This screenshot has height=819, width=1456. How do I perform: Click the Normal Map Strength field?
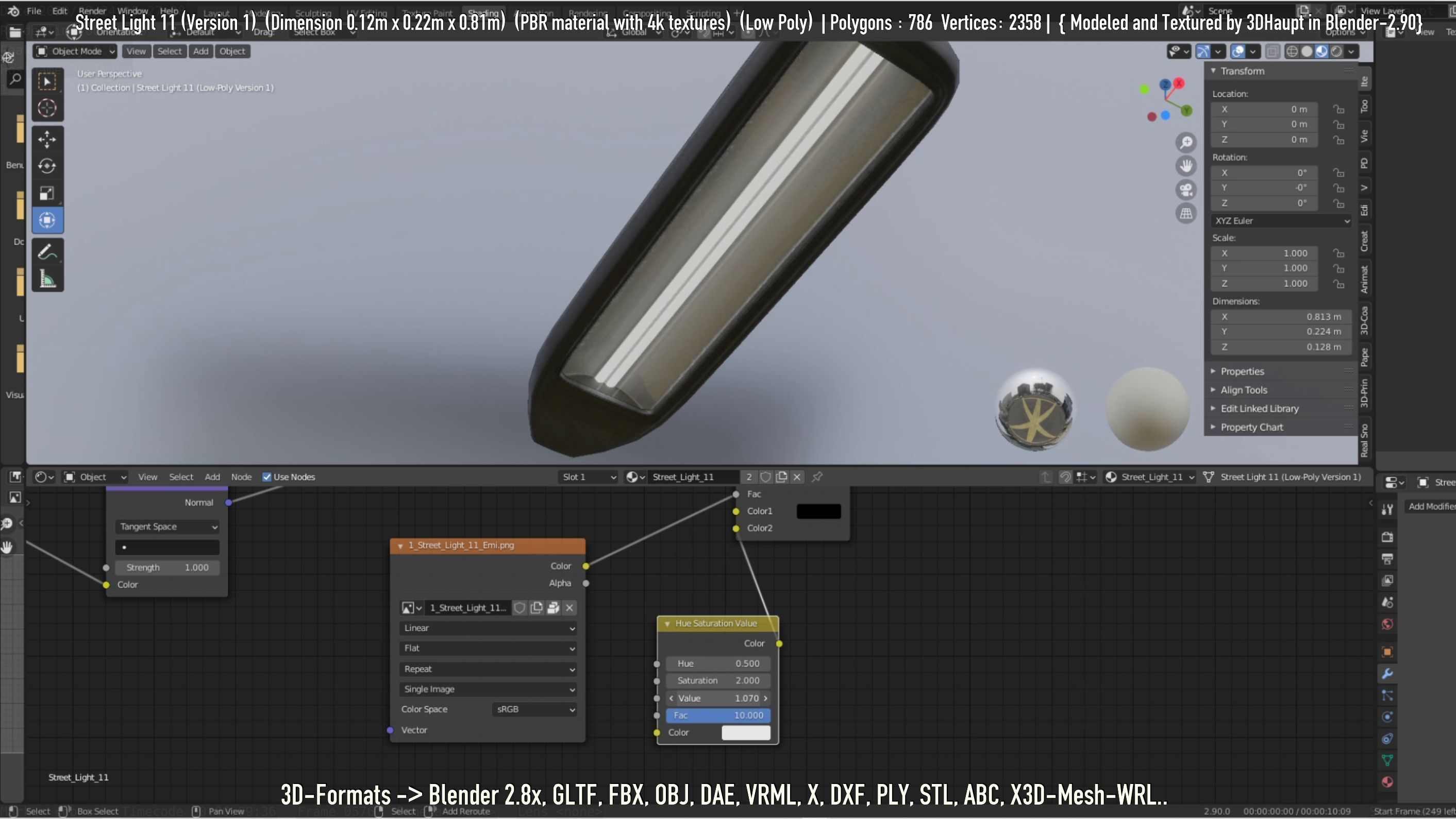pos(168,568)
